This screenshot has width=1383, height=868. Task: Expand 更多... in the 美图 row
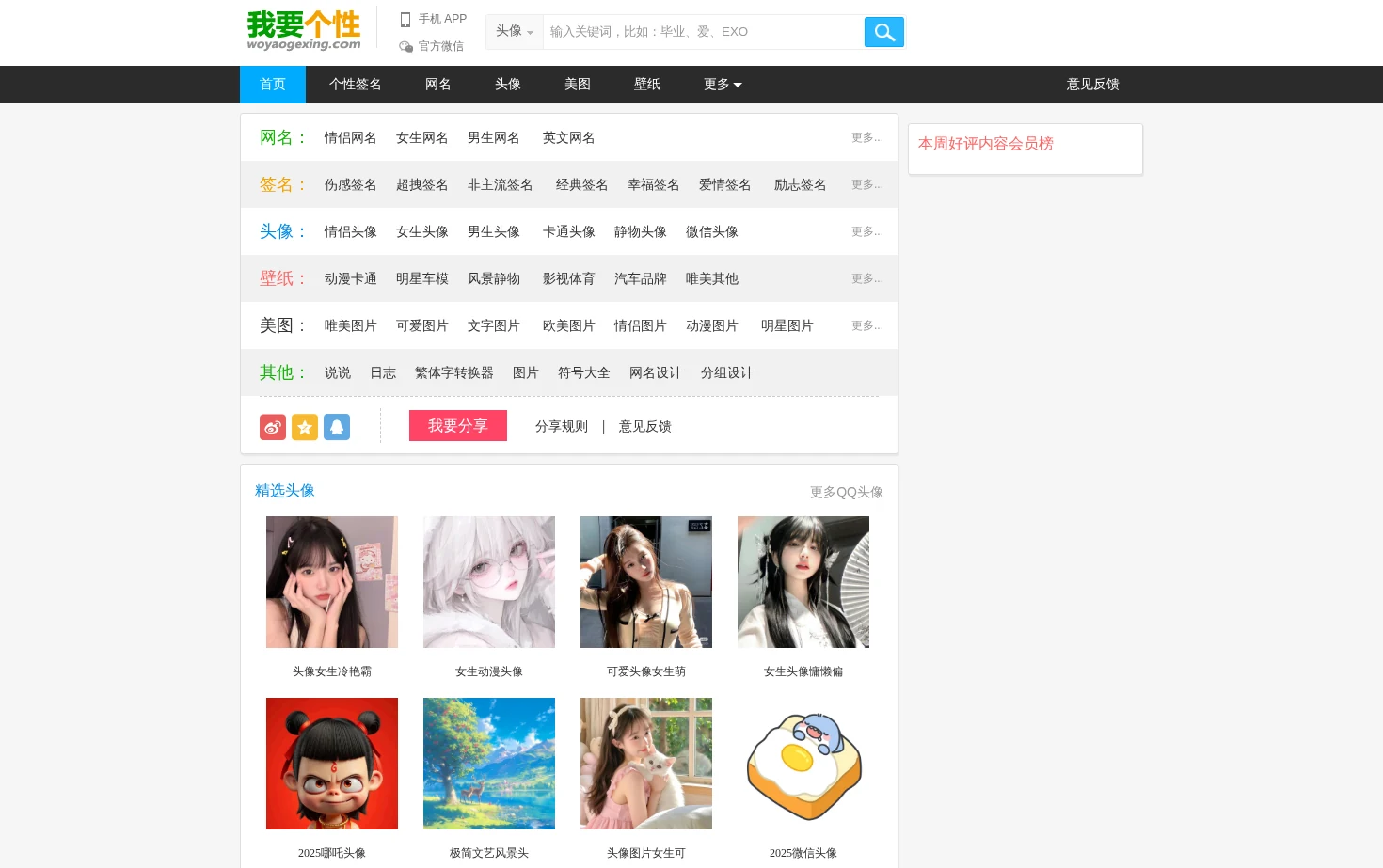(x=866, y=325)
